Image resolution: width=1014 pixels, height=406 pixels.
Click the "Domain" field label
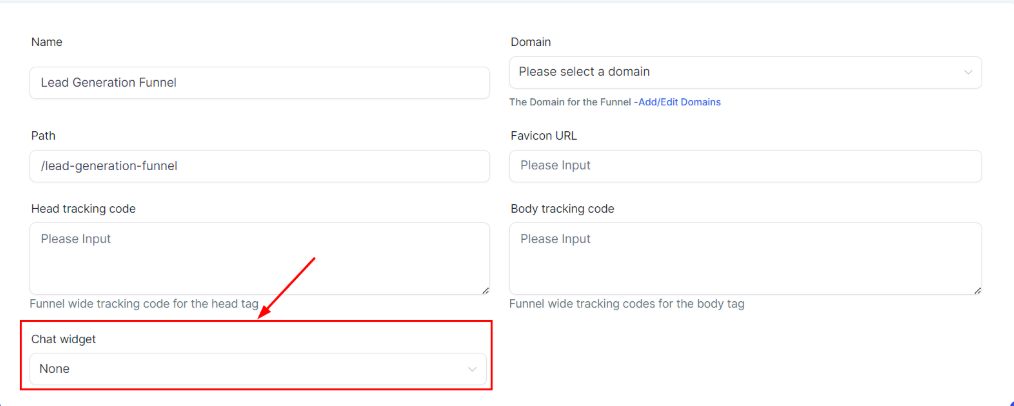click(x=530, y=42)
